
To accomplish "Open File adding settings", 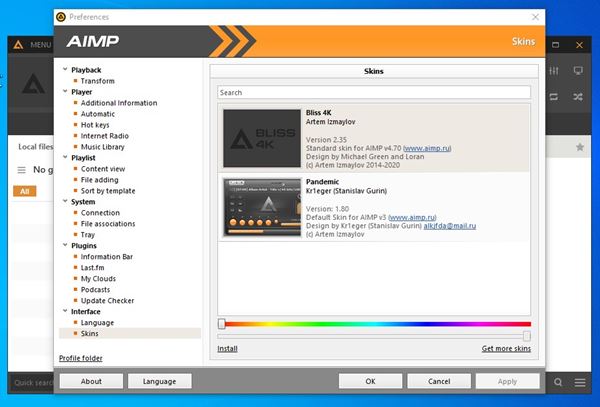I will click(99, 180).
